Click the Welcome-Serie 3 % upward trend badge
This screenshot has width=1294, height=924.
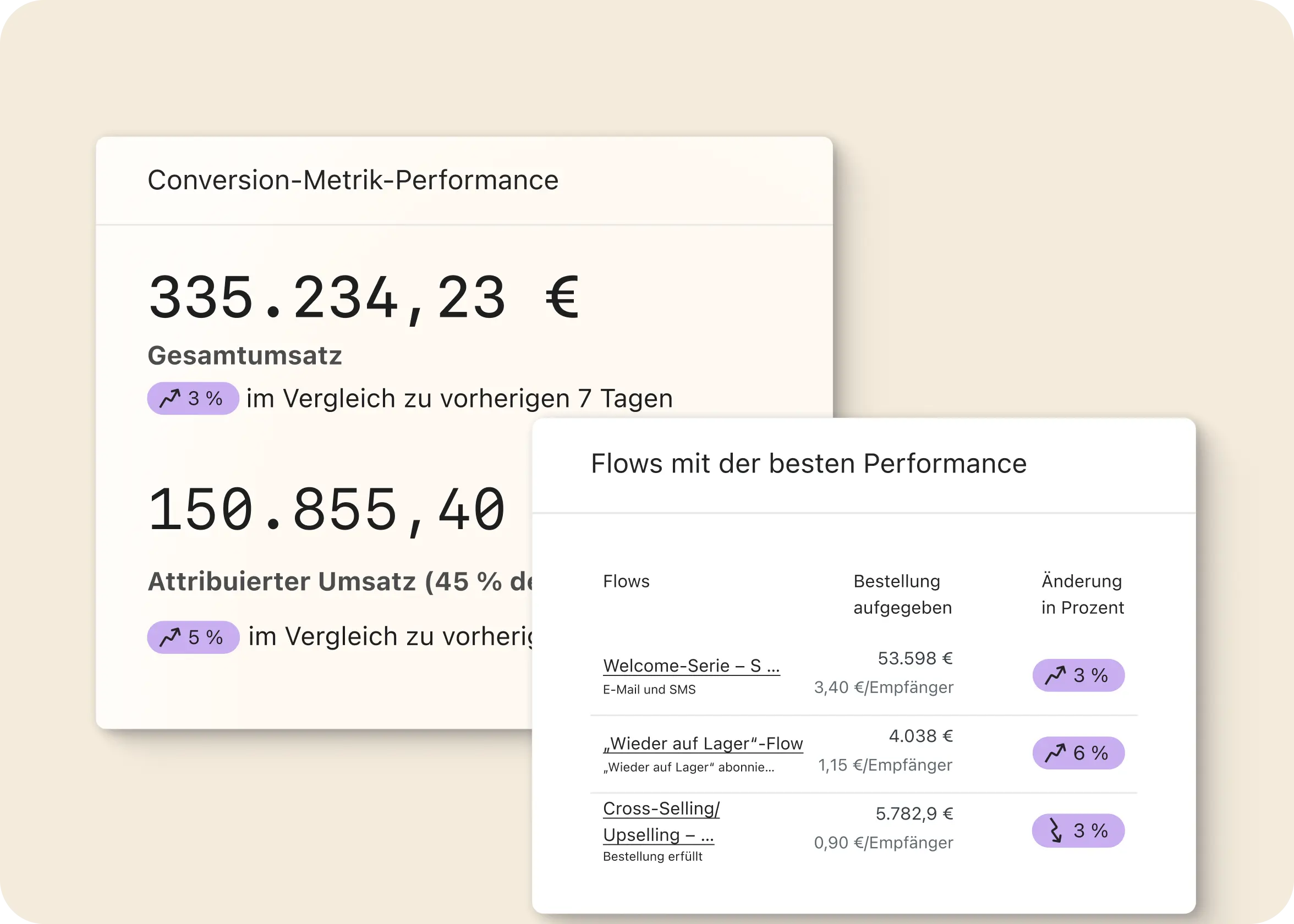point(1078,675)
